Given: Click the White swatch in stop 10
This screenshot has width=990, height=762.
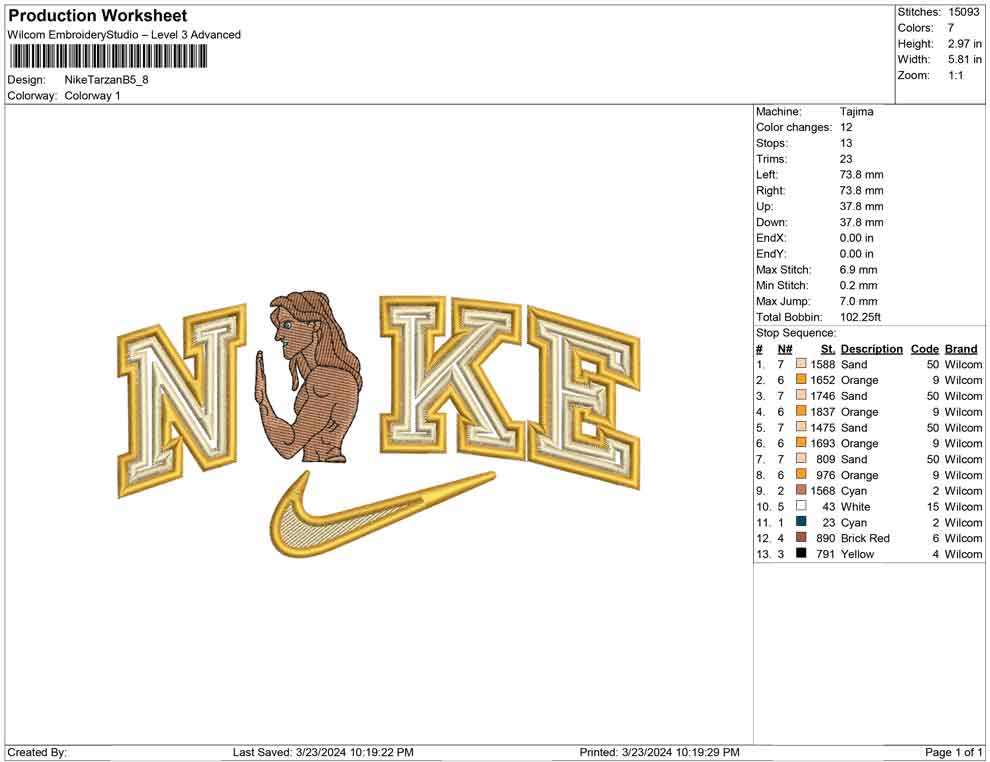Looking at the screenshot, I should pyautogui.click(x=801, y=506).
